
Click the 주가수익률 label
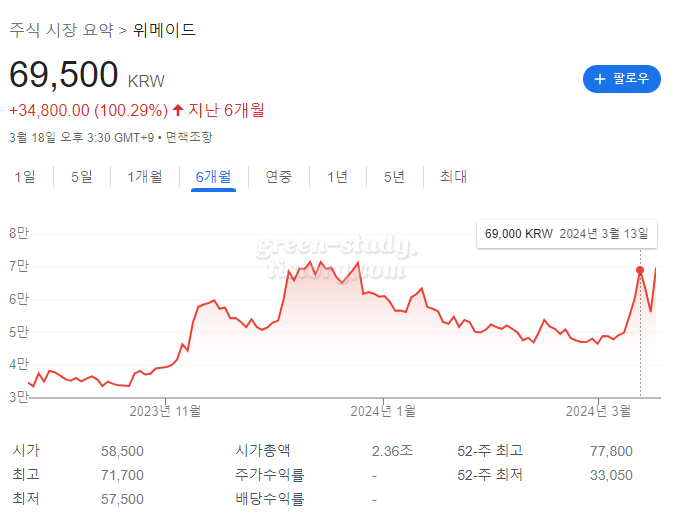point(270,475)
